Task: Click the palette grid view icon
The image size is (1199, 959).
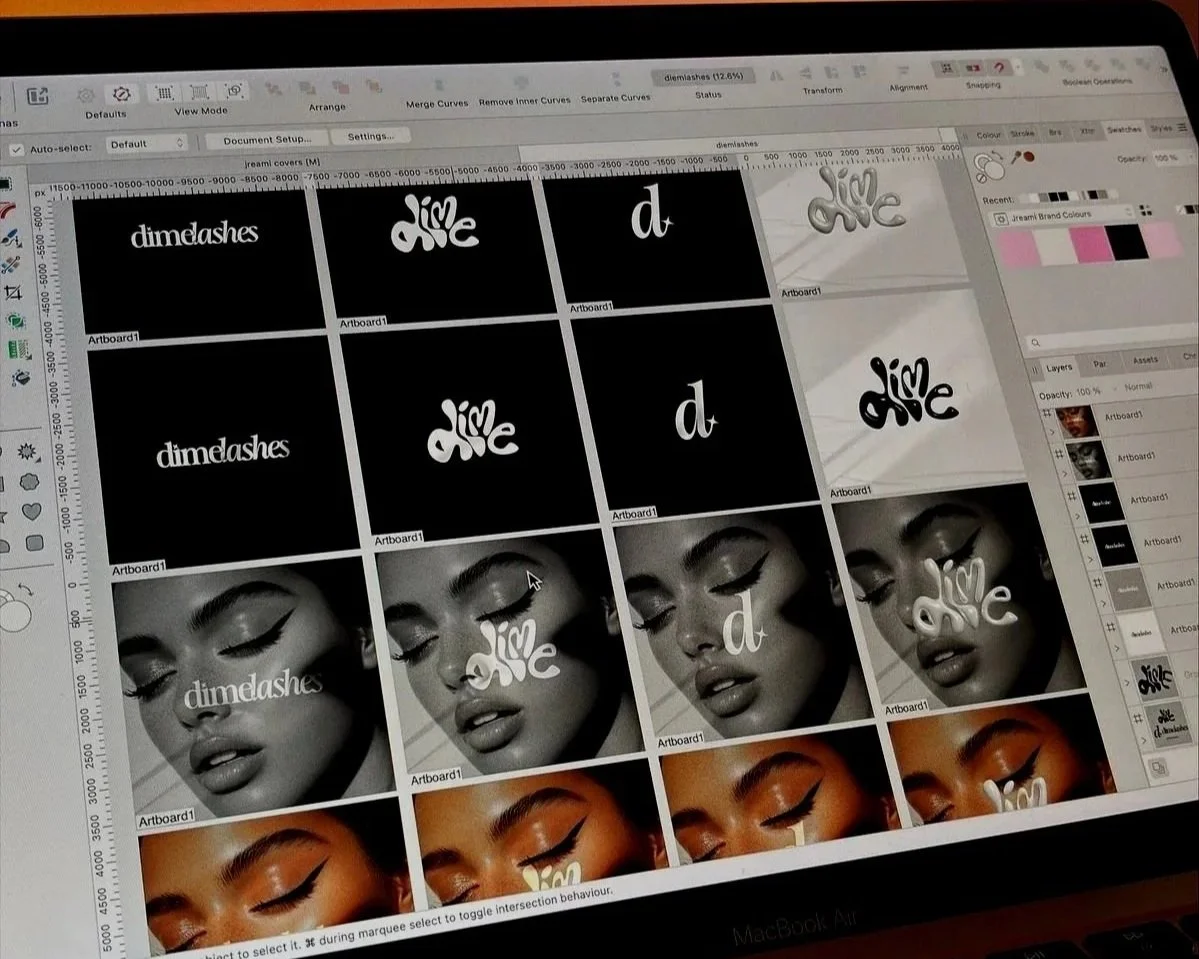Action: coord(1145,210)
